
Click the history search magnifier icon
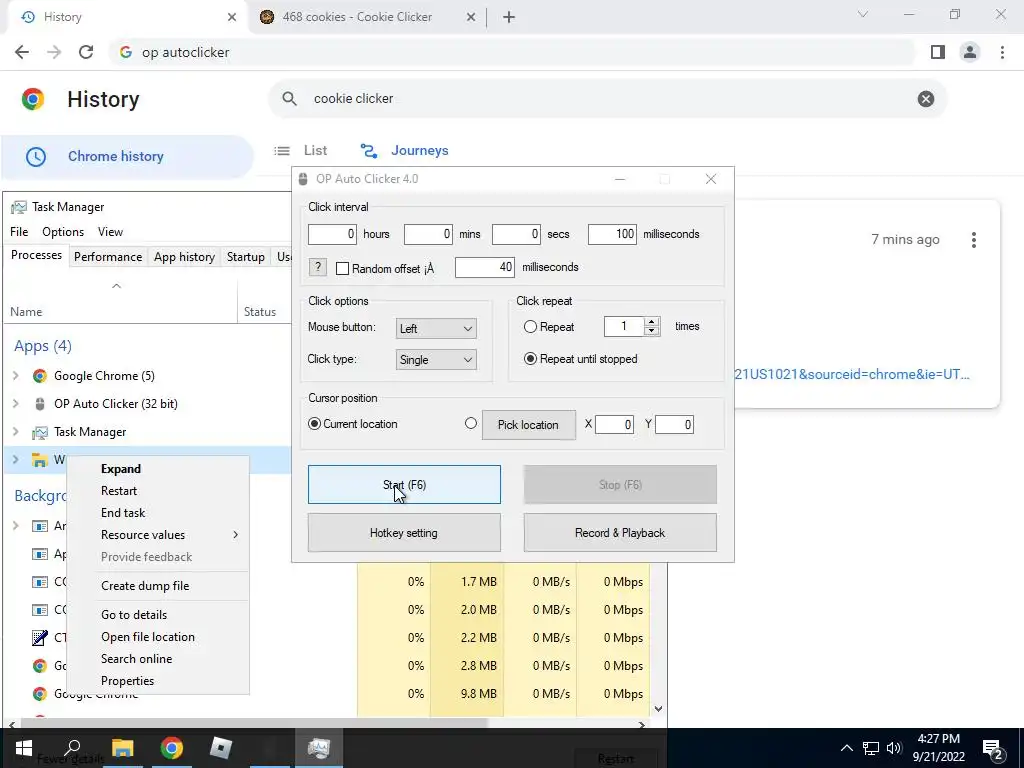tap(289, 99)
